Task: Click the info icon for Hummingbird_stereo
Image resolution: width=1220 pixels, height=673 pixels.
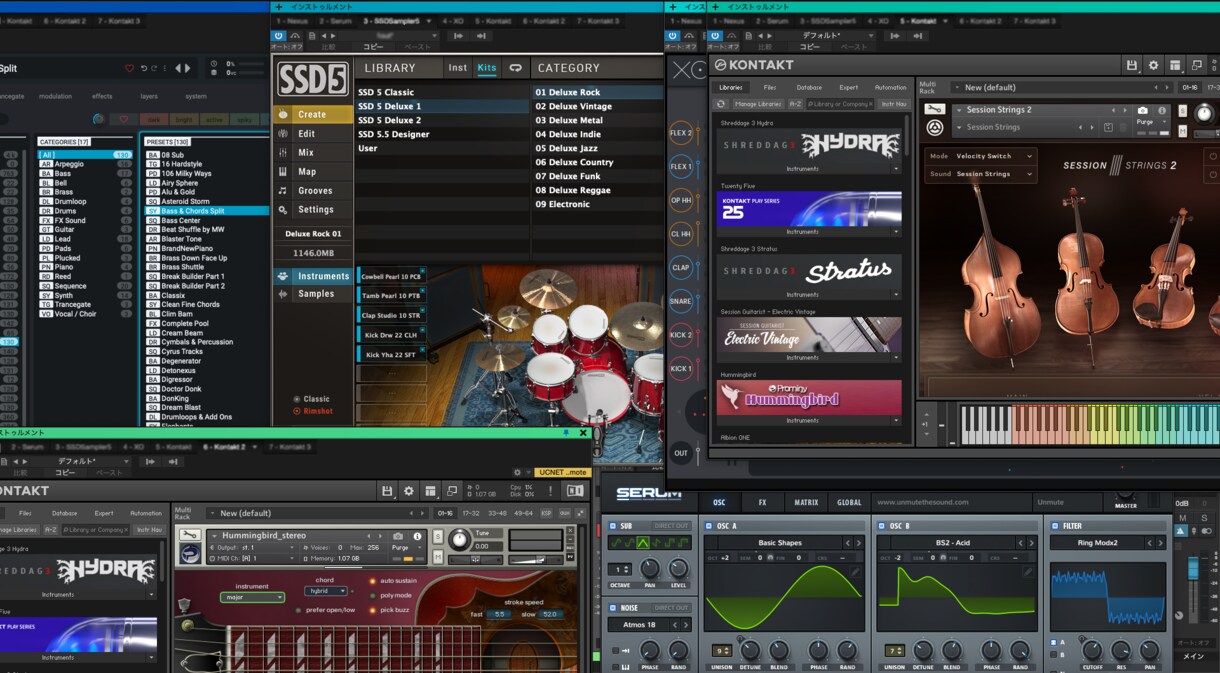Action: click(x=417, y=536)
